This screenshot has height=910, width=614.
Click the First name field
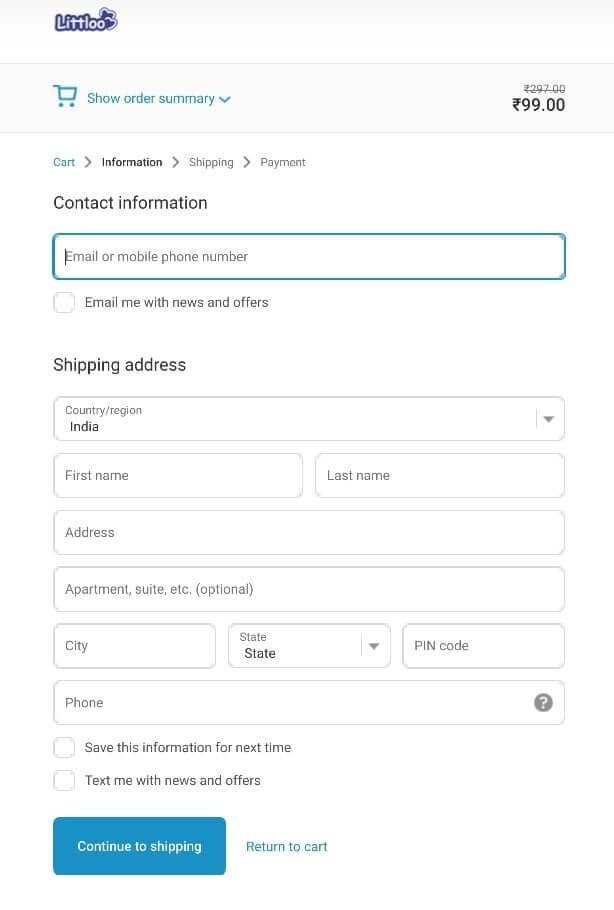click(x=177, y=475)
